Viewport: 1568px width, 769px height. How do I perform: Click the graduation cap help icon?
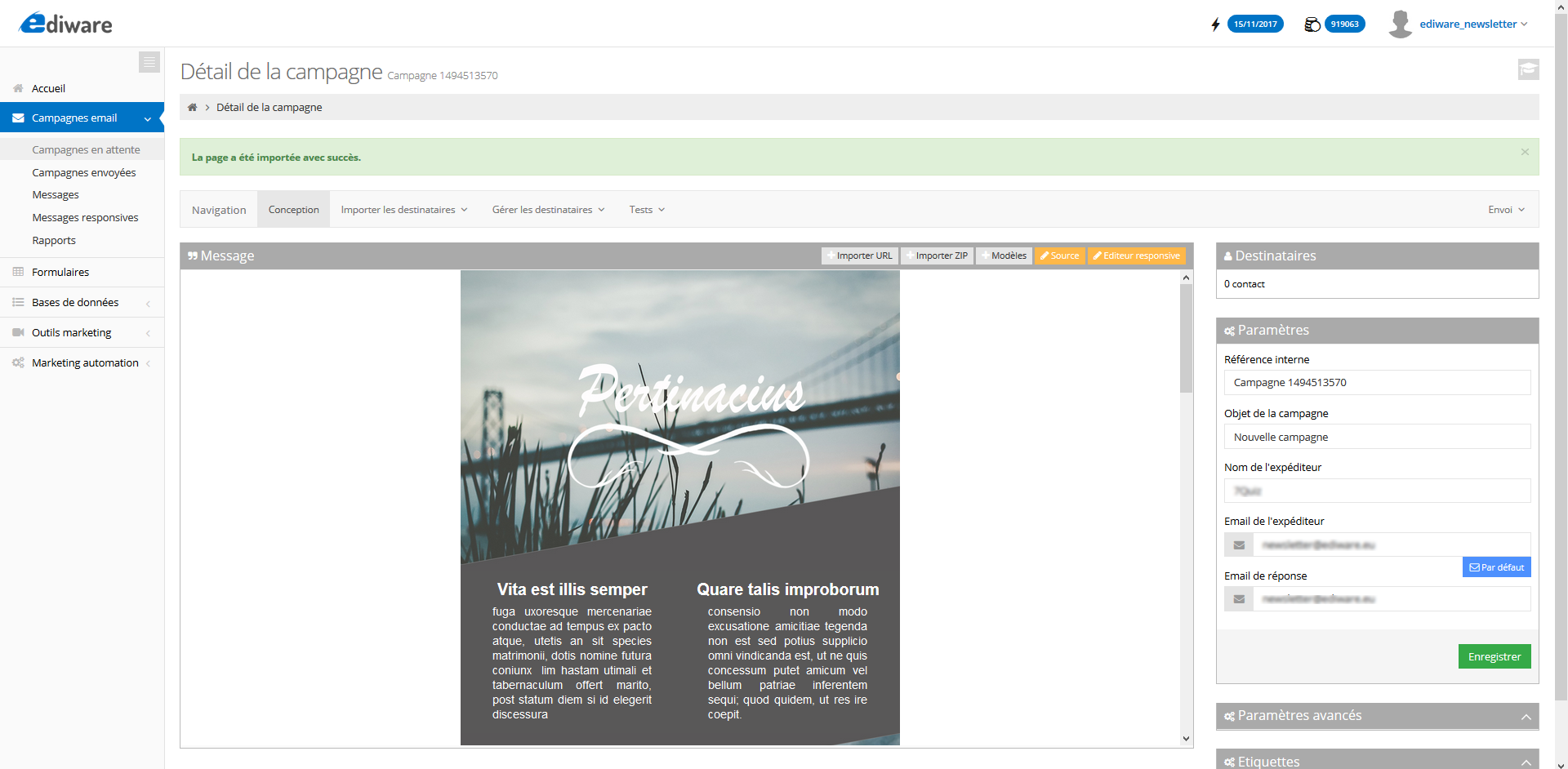tap(1529, 69)
